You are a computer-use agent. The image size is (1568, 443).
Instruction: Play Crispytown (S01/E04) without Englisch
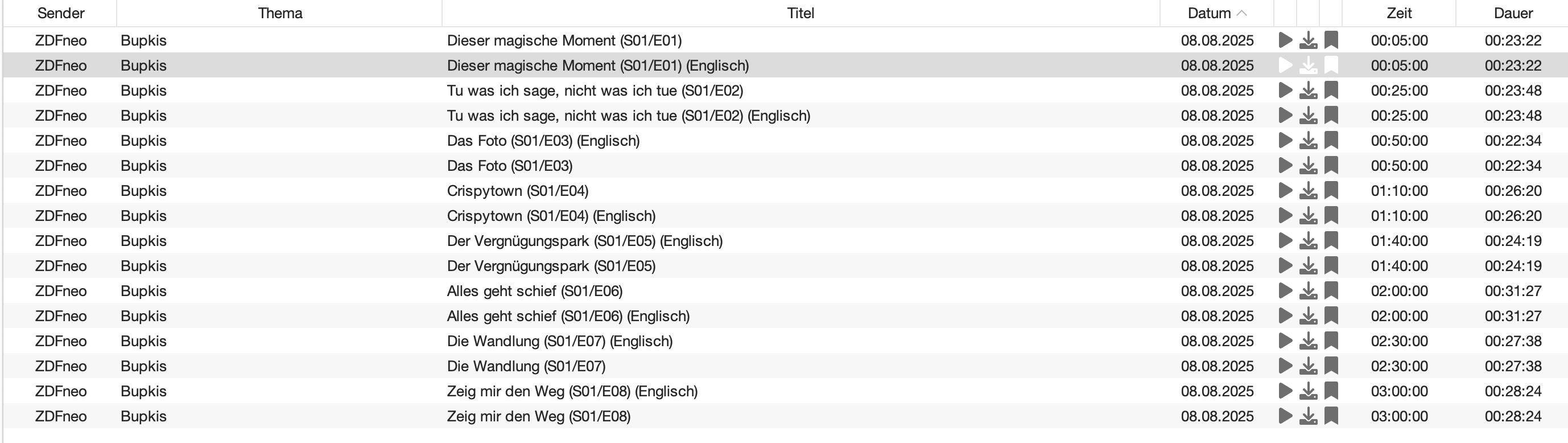pyautogui.click(x=1285, y=191)
